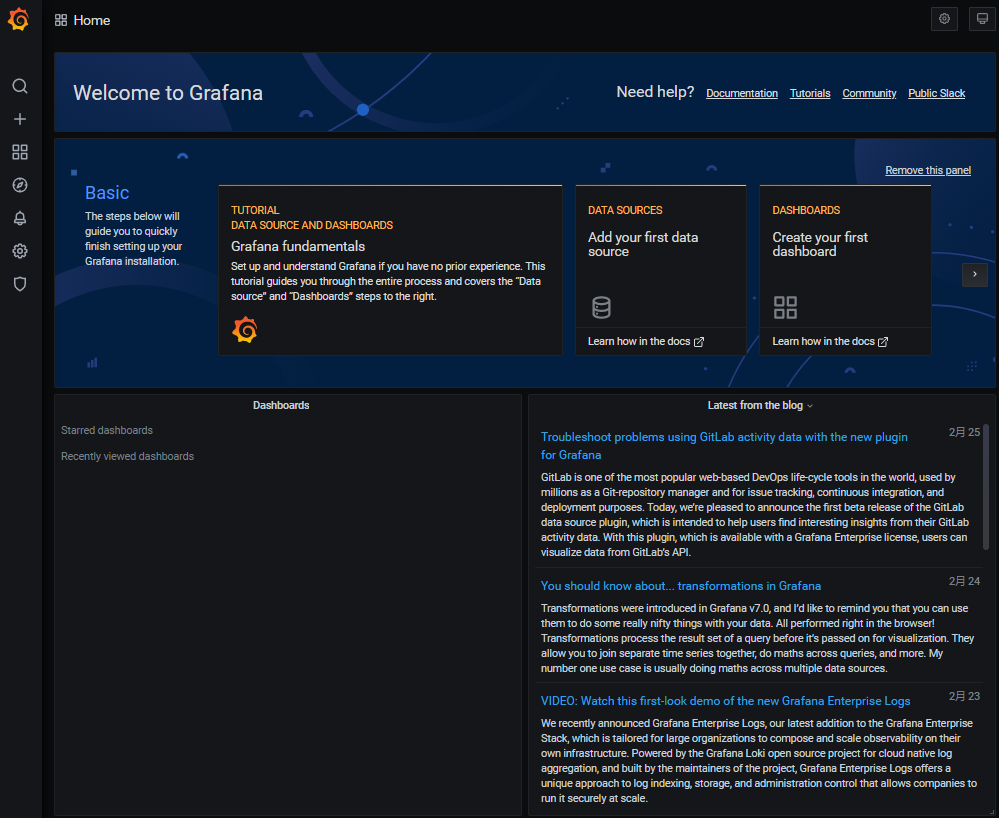Open the Configuration gear icon in sidebar
999x818 pixels.
click(20, 251)
